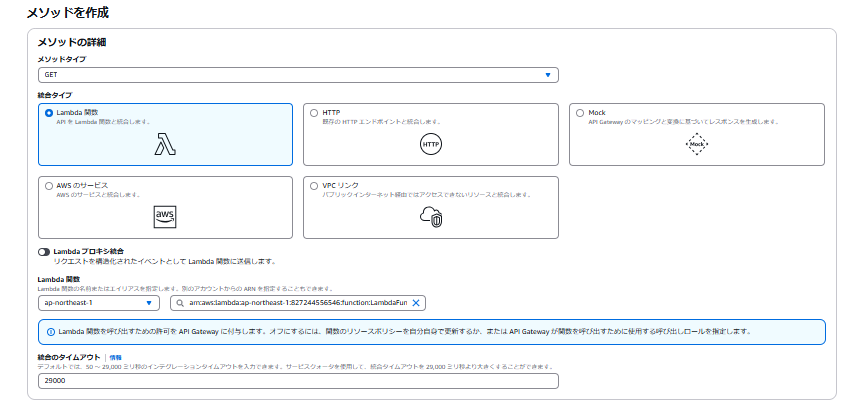Screen dimensions: 858x403
Task: Click the Lambda プロキシ統合 label text
Action: (x=89, y=251)
